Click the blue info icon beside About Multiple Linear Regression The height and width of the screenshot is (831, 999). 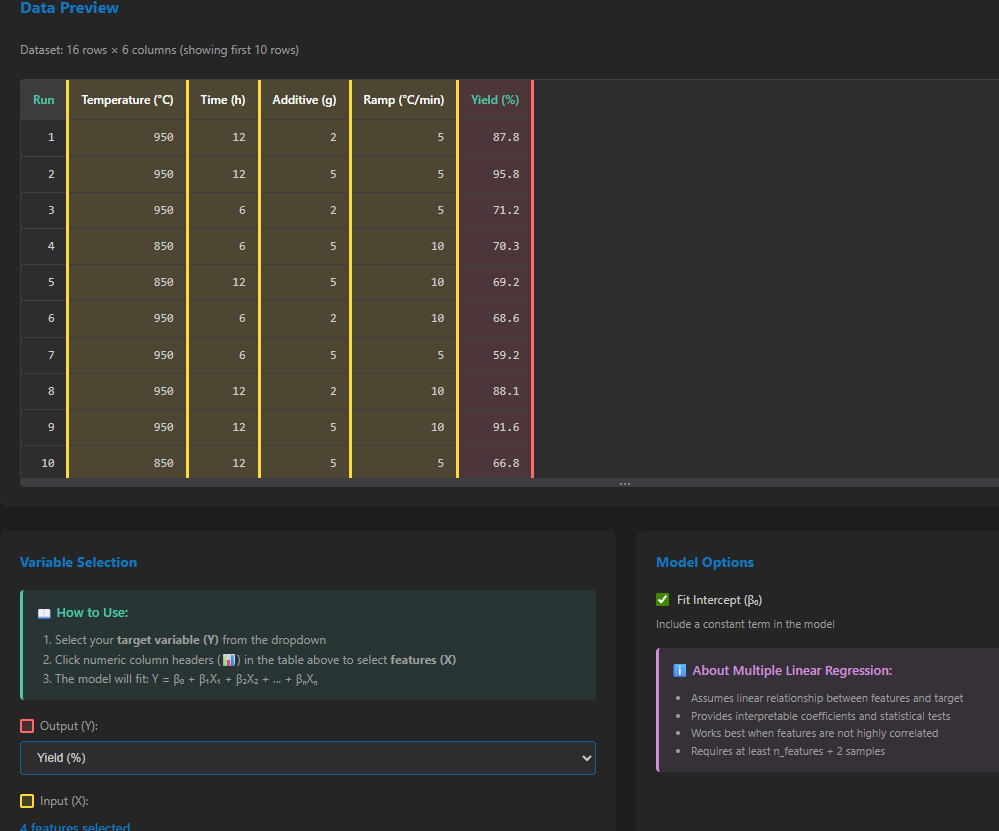coord(680,671)
